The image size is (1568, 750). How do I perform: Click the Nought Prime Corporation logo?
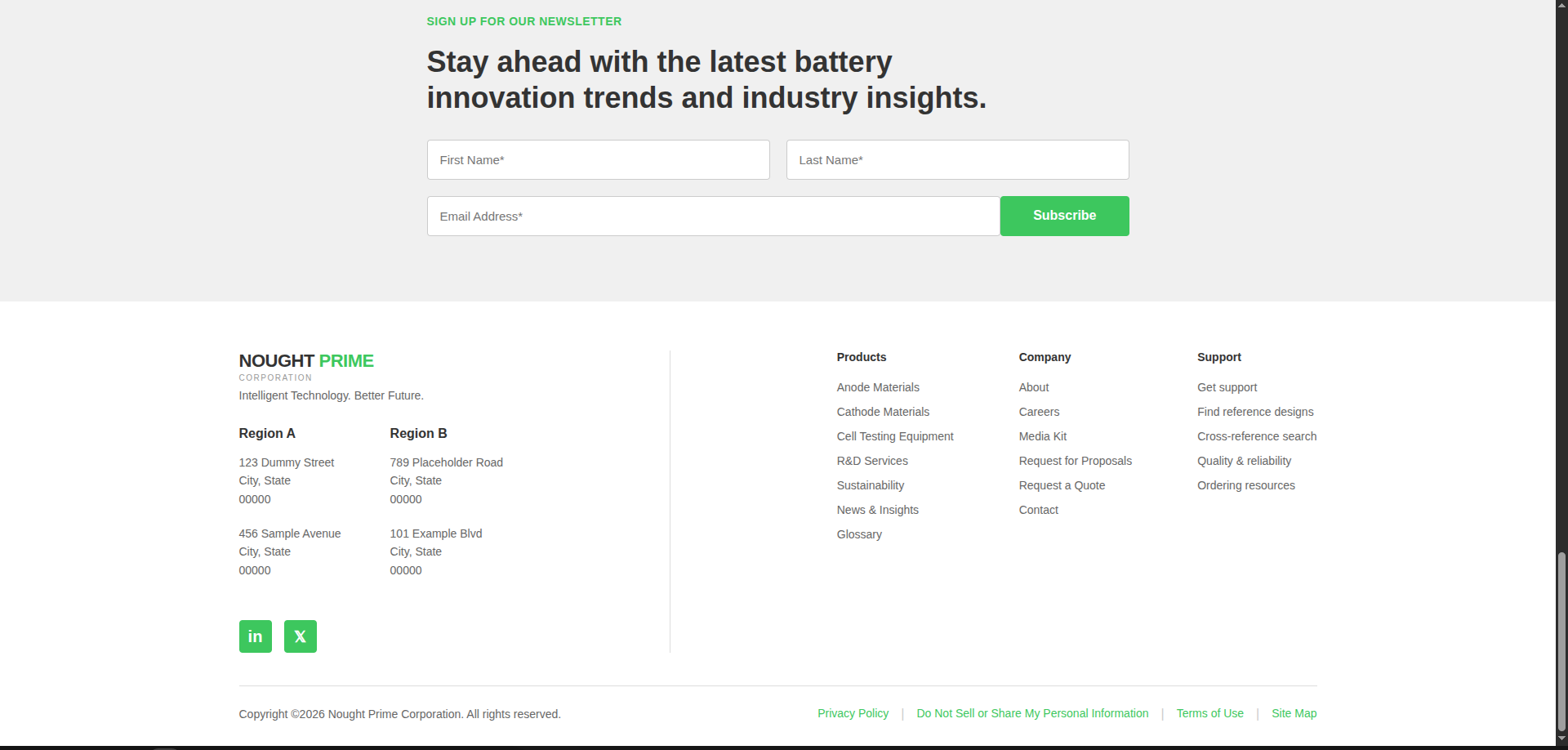pyautogui.click(x=306, y=365)
